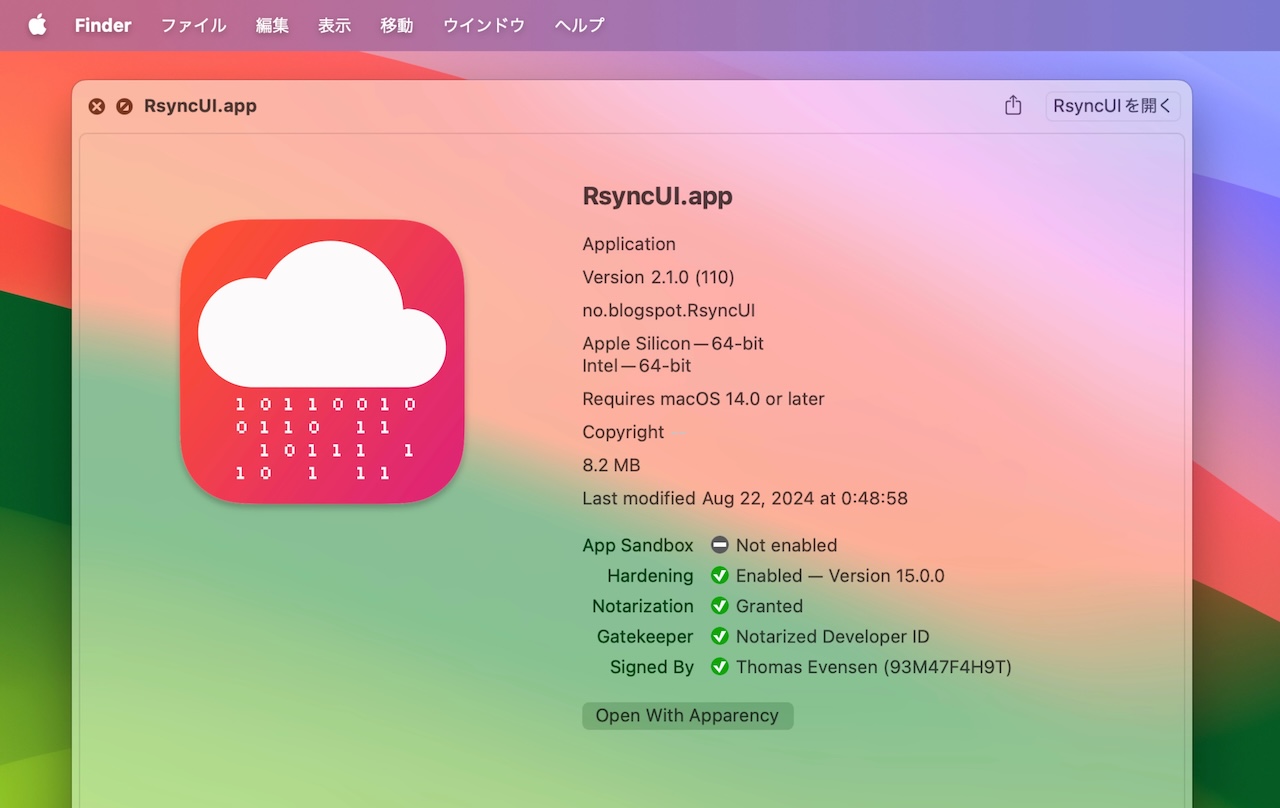Image resolution: width=1280 pixels, height=808 pixels.
Task: Open the ヘルプ menu
Action: click(580, 25)
